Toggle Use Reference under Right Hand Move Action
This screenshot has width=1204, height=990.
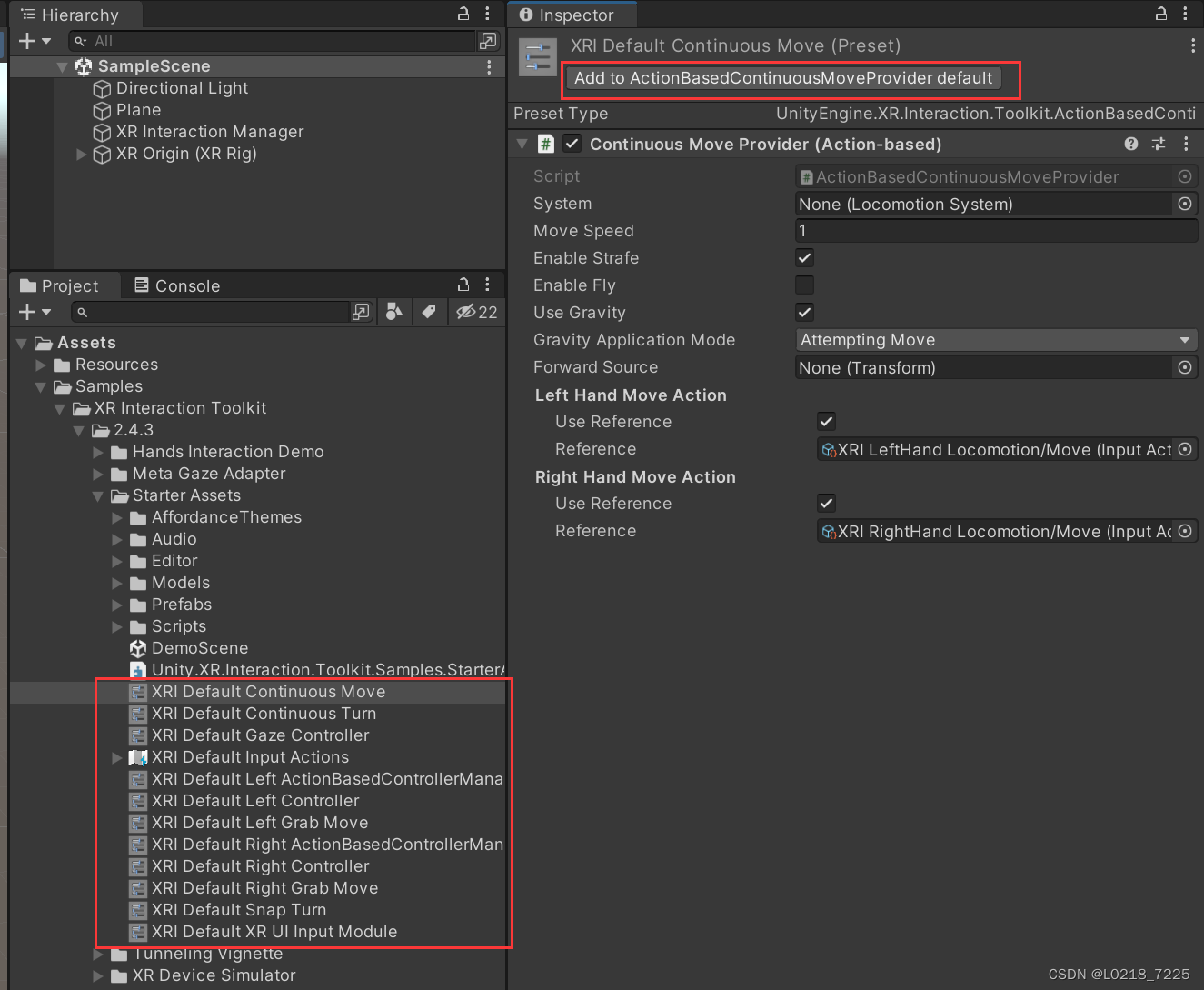pyautogui.click(x=825, y=503)
